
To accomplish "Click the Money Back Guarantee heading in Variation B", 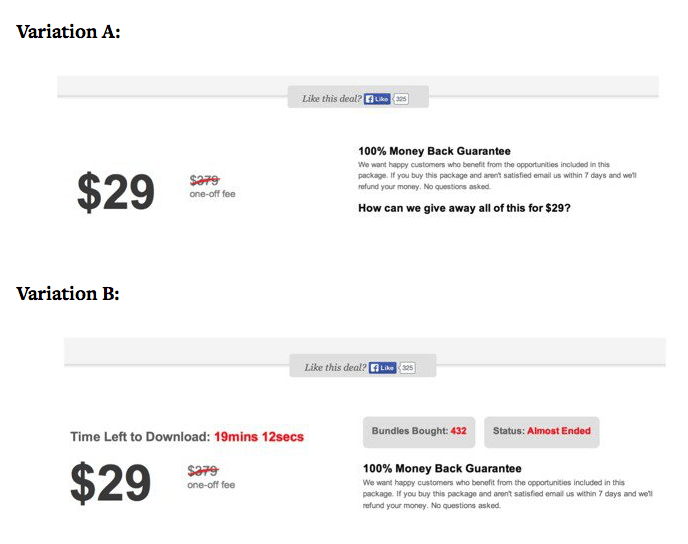I will click(441, 468).
